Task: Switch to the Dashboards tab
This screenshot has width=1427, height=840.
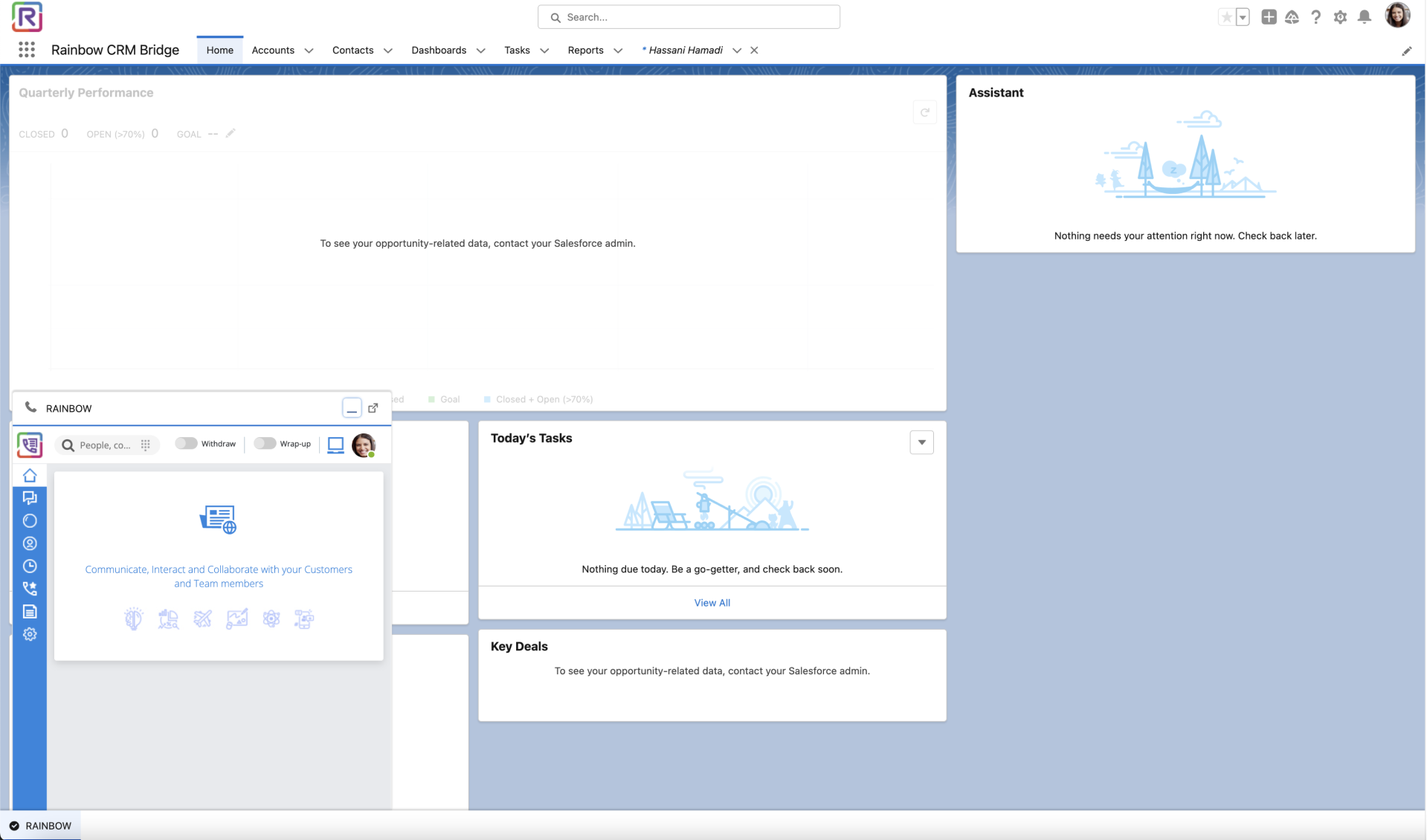Action: (438, 51)
